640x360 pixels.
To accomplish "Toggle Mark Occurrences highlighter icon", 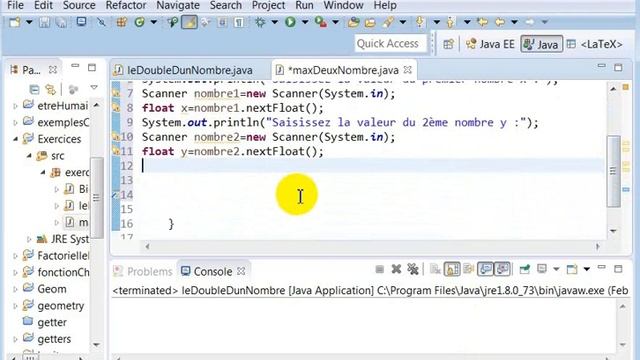I will tap(189, 22).
